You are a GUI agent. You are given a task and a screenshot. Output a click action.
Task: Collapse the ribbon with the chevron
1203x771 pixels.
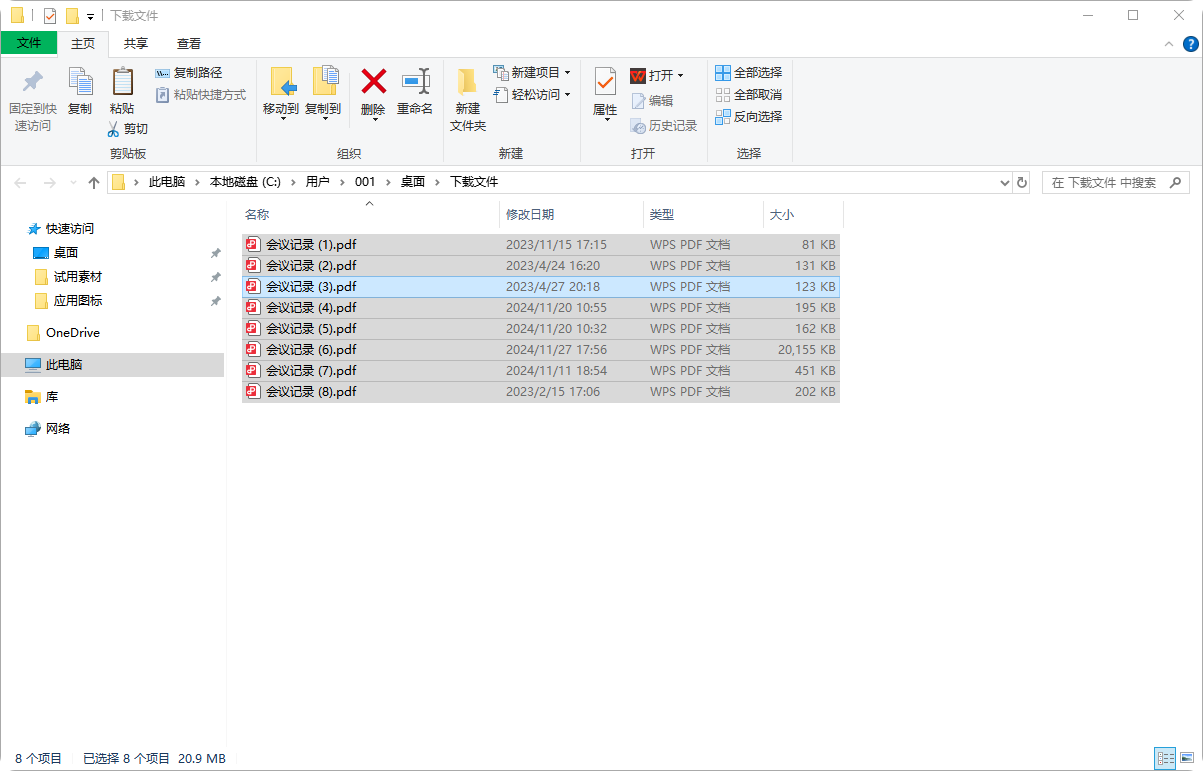1169,44
